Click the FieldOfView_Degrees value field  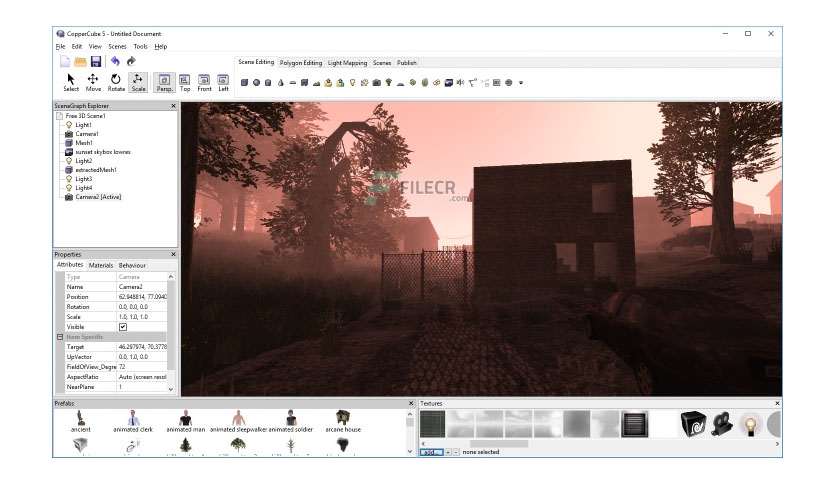(142, 367)
